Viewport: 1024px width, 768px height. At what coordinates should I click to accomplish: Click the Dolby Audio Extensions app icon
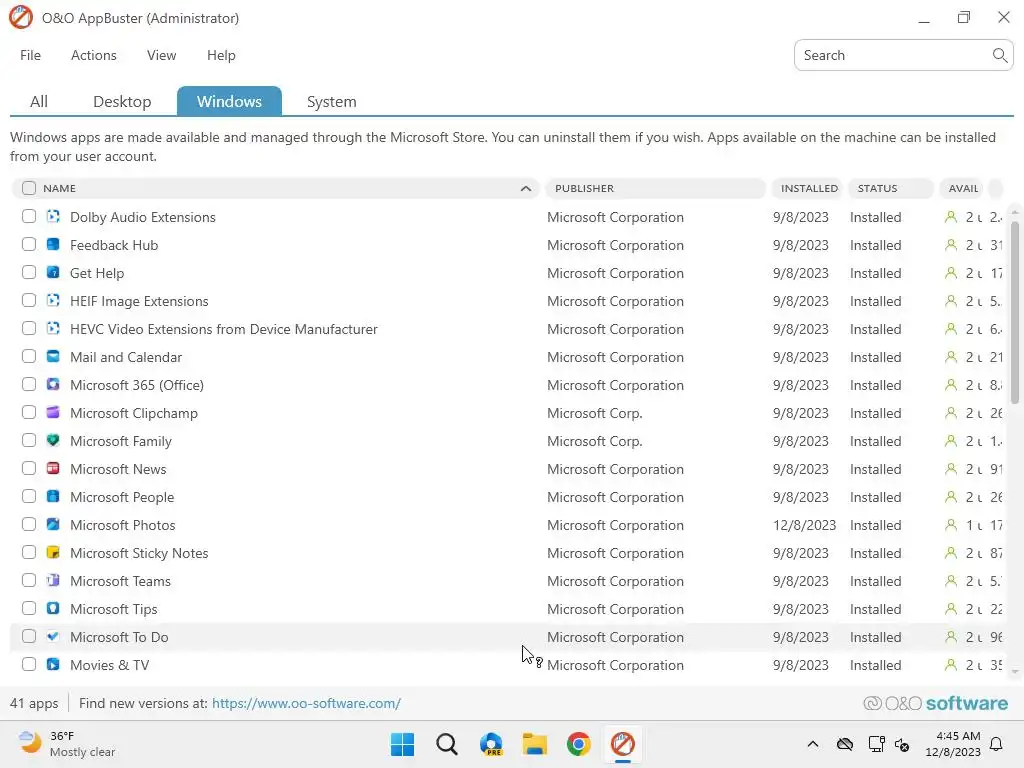click(54, 216)
